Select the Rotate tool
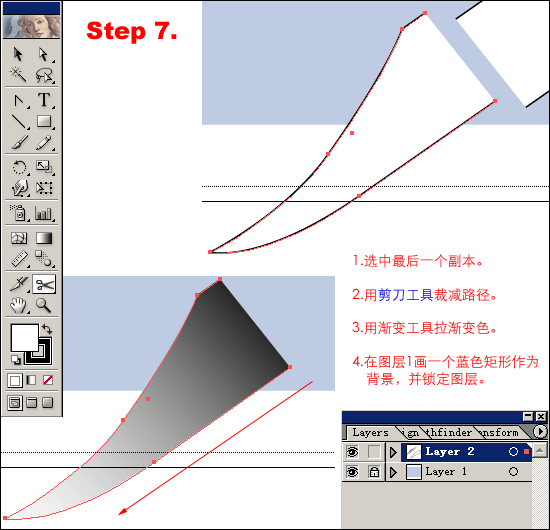The height and width of the screenshot is (530, 550). [x=19, y=167]
